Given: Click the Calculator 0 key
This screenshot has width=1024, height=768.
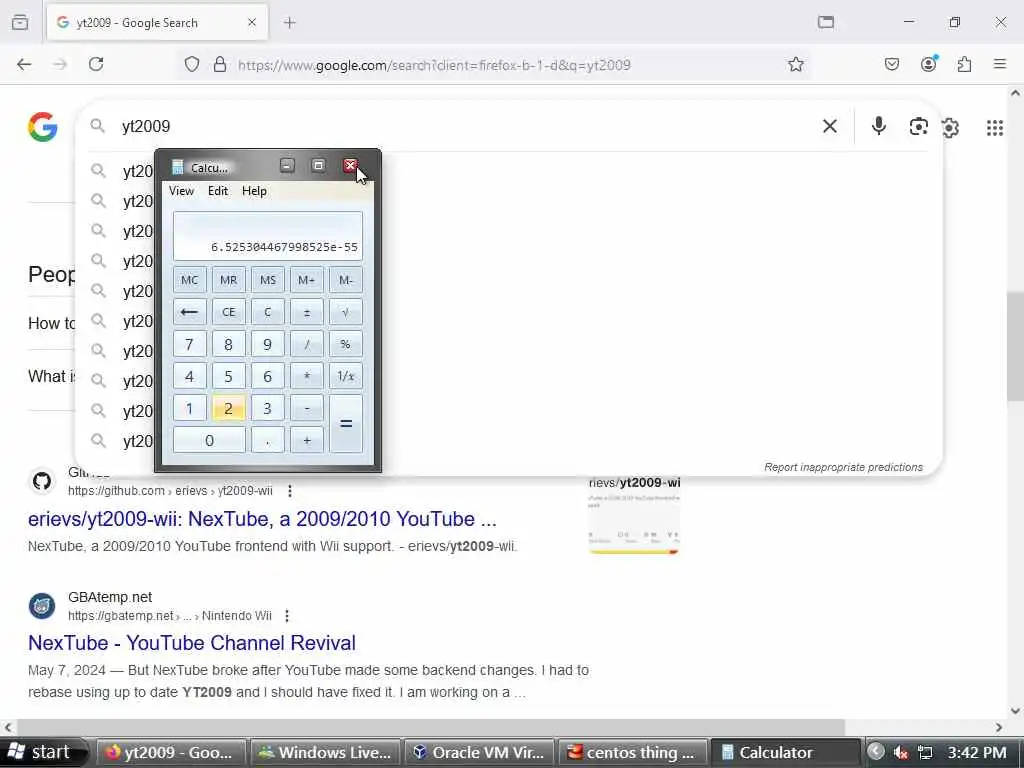Looking at the screenshot, I should tap(209, 440).
